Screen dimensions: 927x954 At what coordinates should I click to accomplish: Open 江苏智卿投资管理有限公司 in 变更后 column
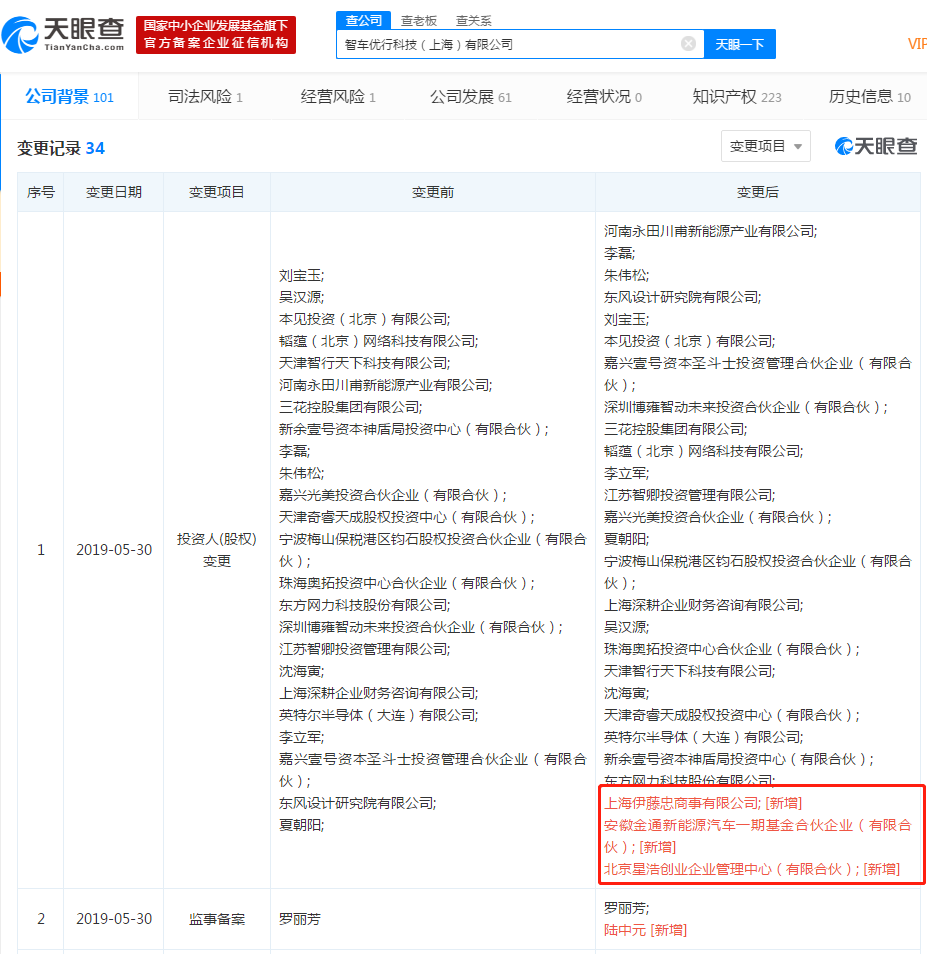[x=689, y=495]
